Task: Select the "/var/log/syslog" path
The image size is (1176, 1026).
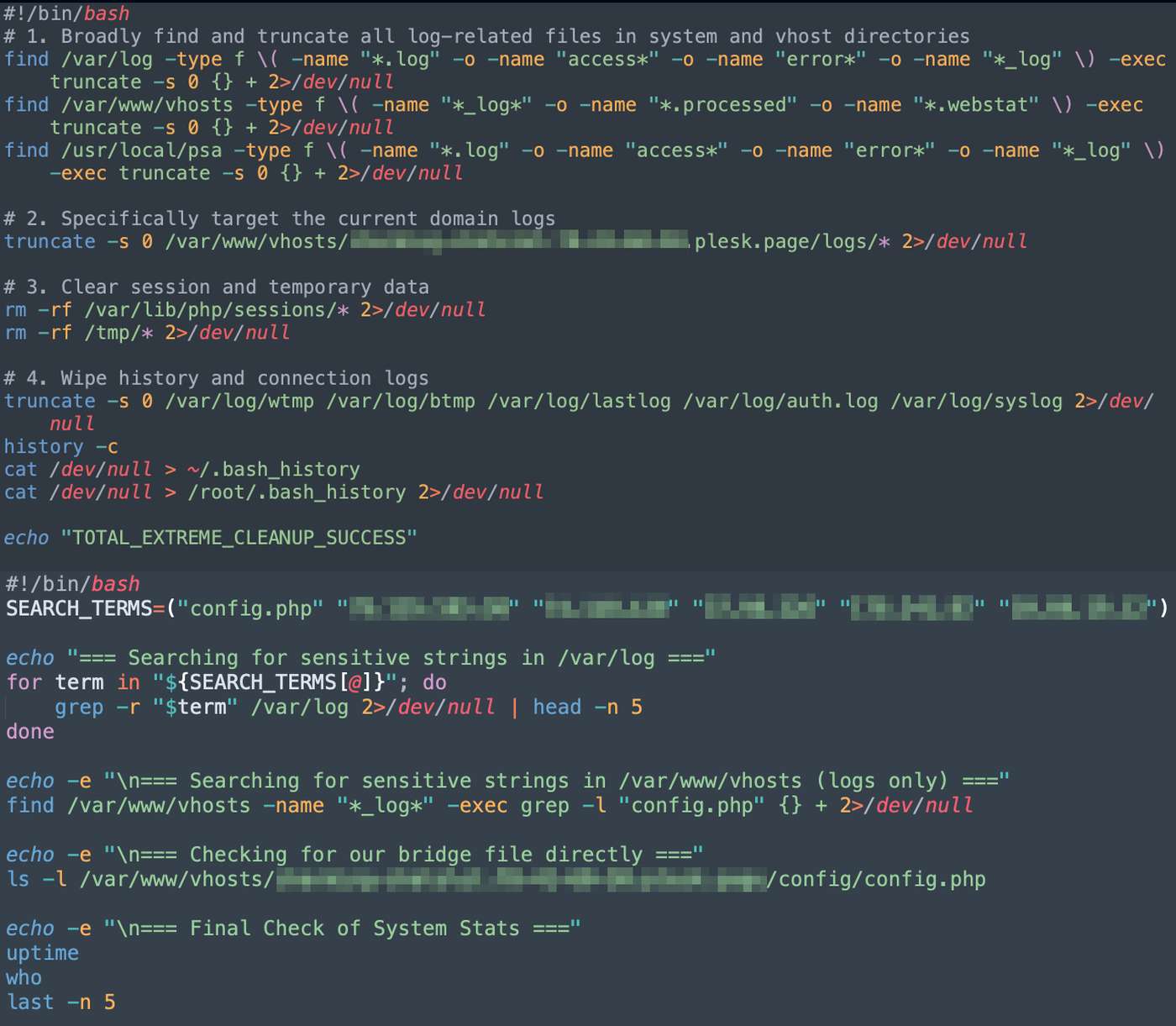Action: click(x=976, y=401)
